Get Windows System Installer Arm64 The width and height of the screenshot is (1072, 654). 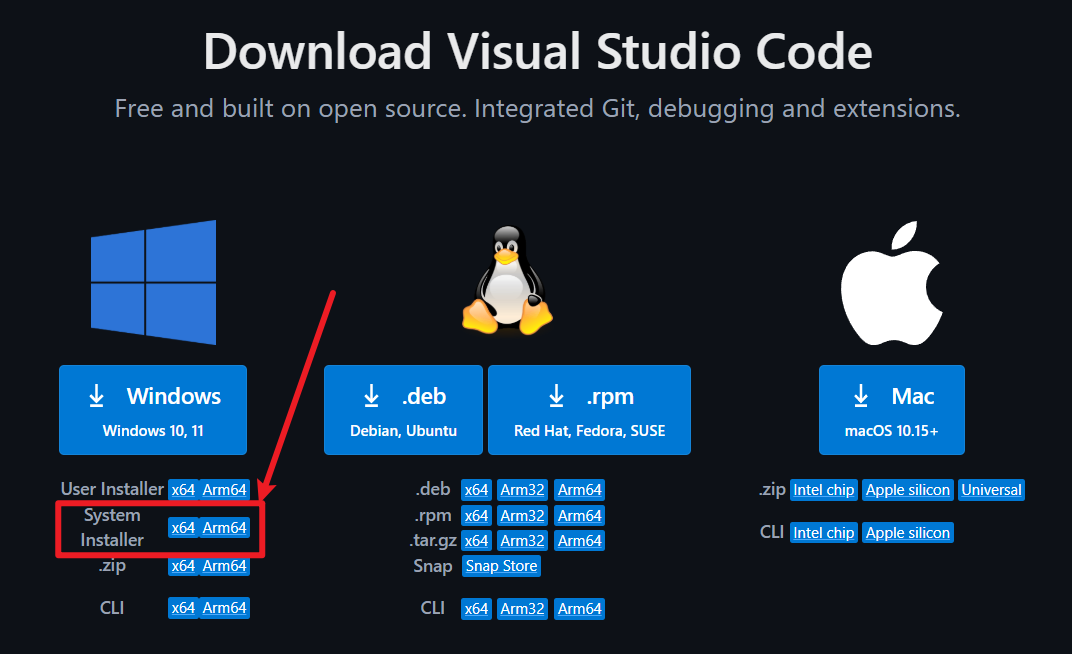(224, 528)
